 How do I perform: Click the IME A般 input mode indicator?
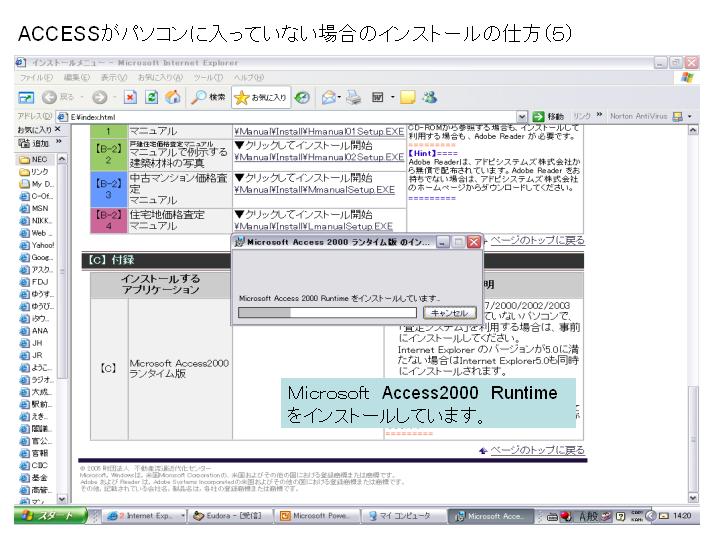(589, 516)
